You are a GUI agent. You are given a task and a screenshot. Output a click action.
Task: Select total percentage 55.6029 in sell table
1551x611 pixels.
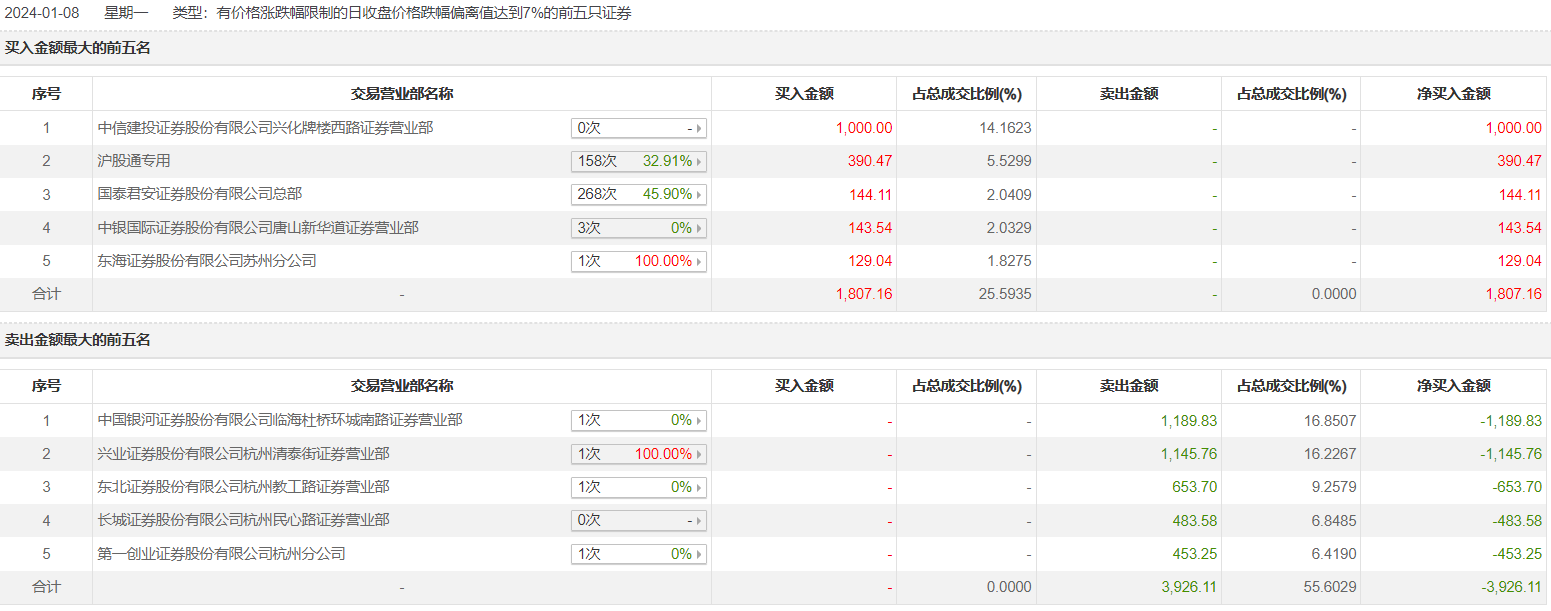point(1328,587)
